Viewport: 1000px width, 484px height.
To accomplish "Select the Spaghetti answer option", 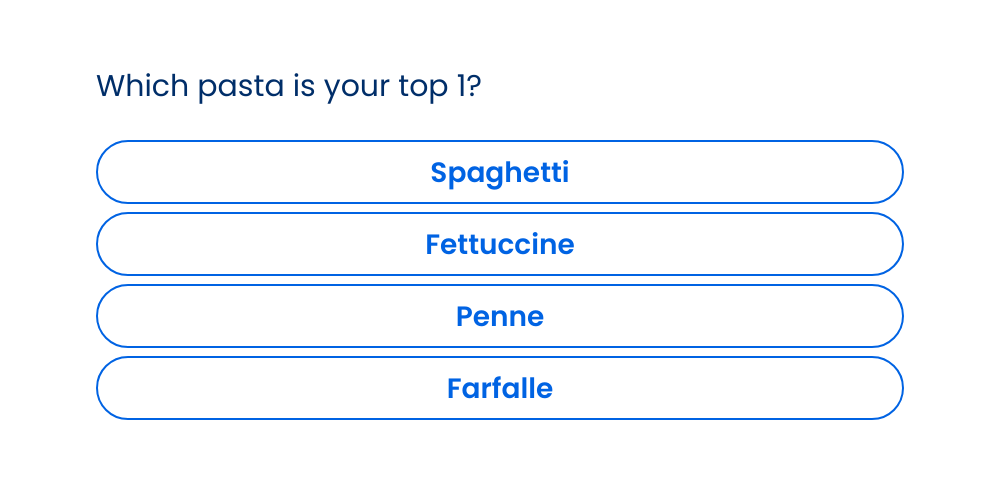I will [500, 172].
